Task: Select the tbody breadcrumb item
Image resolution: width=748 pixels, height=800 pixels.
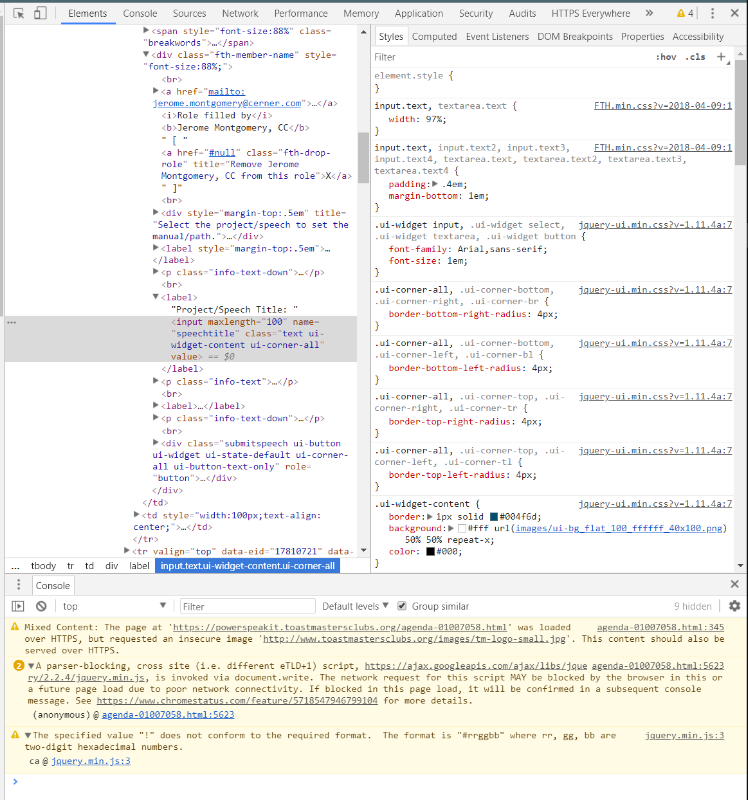Action: click(43, 566)
